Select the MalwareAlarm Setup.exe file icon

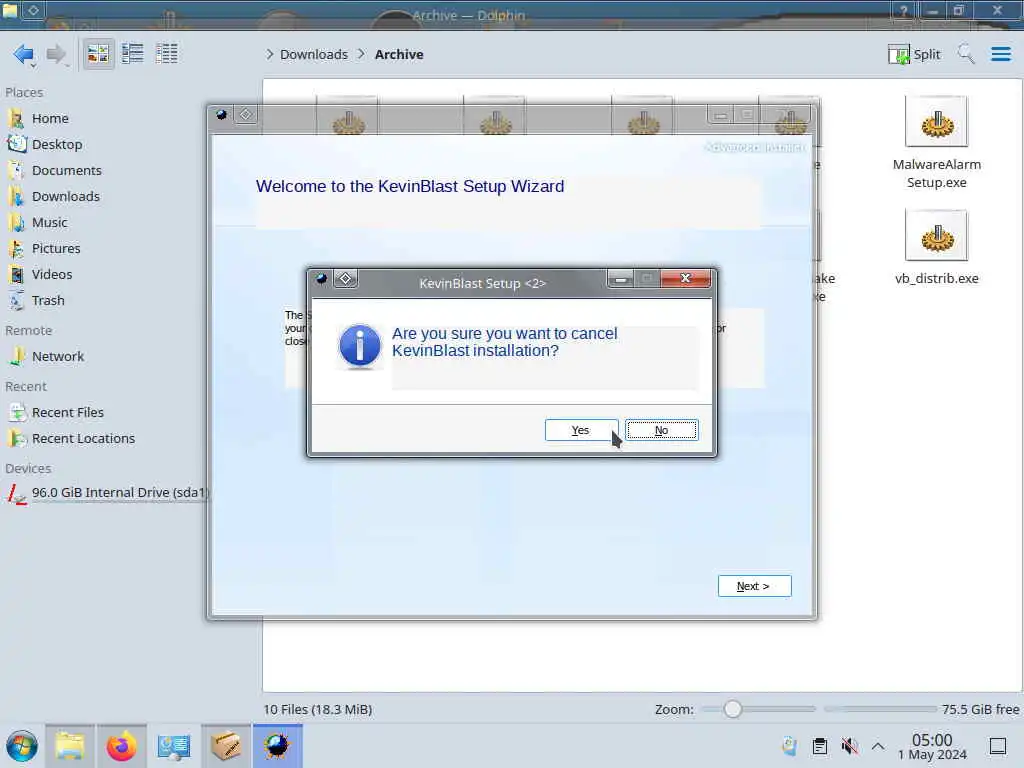(x=936, y=121)
